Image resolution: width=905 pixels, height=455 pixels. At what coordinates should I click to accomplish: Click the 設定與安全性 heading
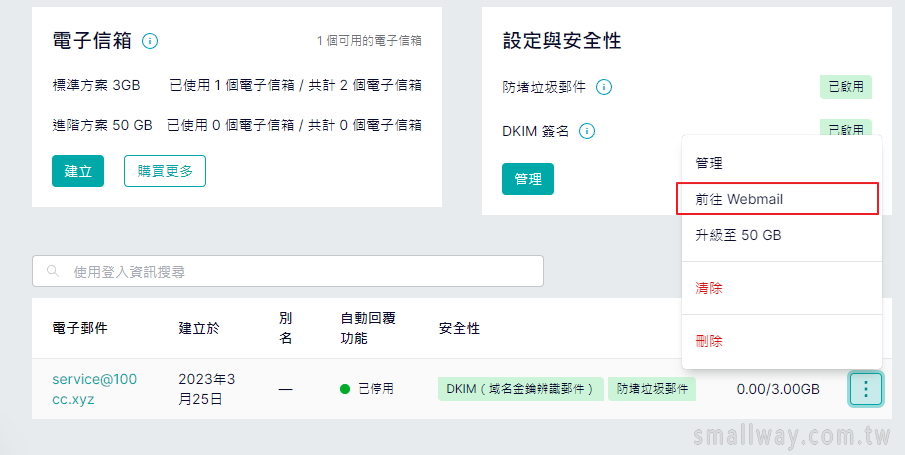click(x=562, y=41)
